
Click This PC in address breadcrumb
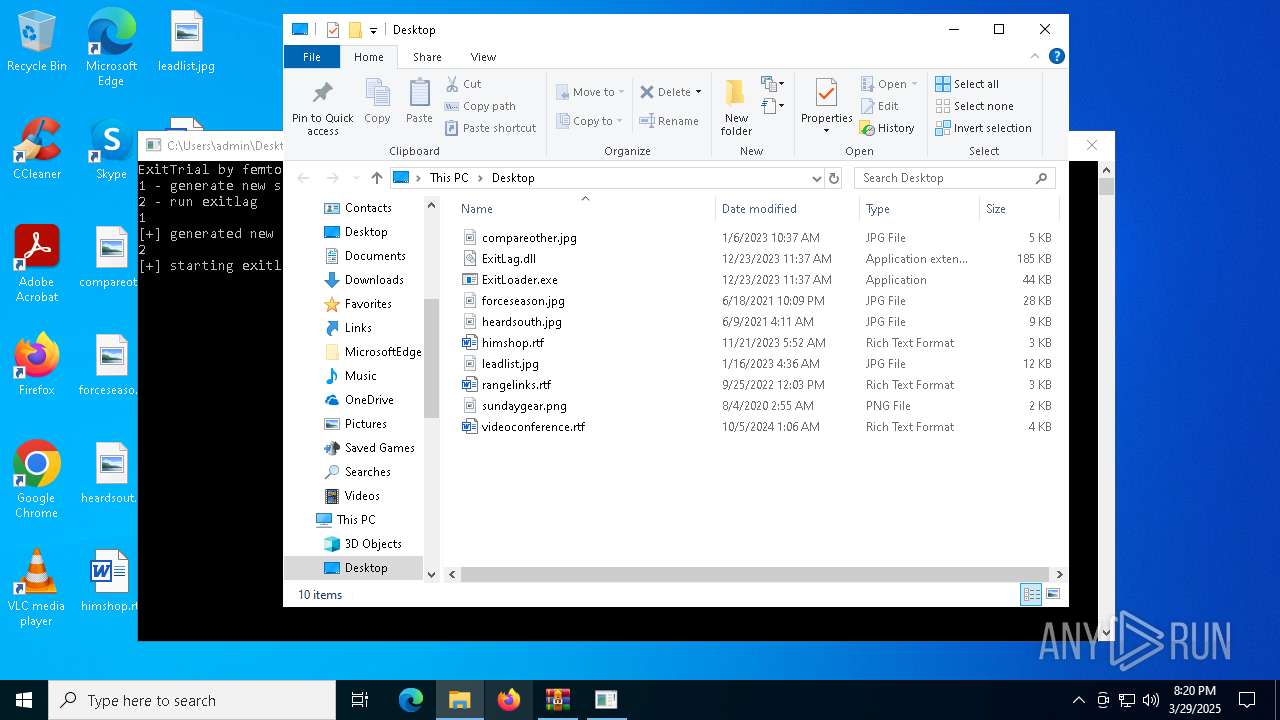(x=449, y=178)
